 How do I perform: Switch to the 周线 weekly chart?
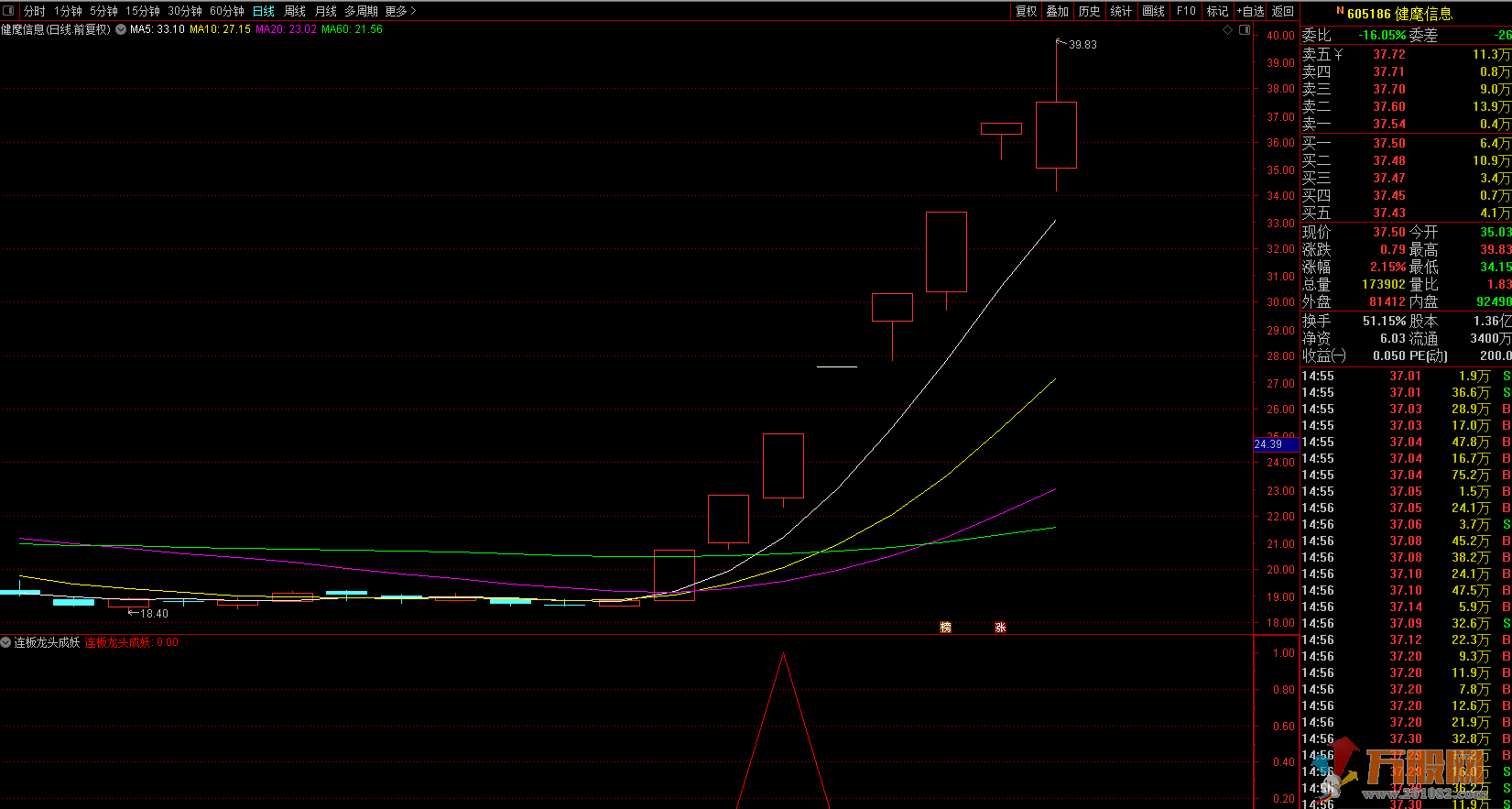[295, 11]
